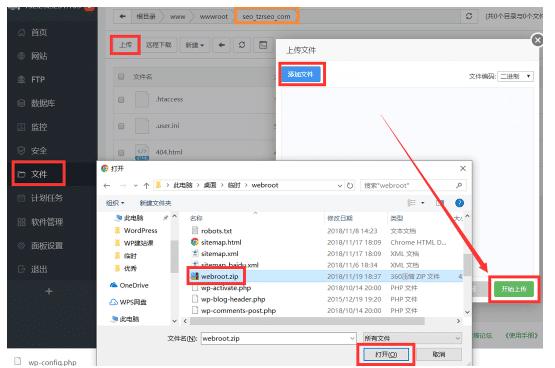Select webroot.zip in file list
Screen dimensions: 555x368
(x=219, y=276)
